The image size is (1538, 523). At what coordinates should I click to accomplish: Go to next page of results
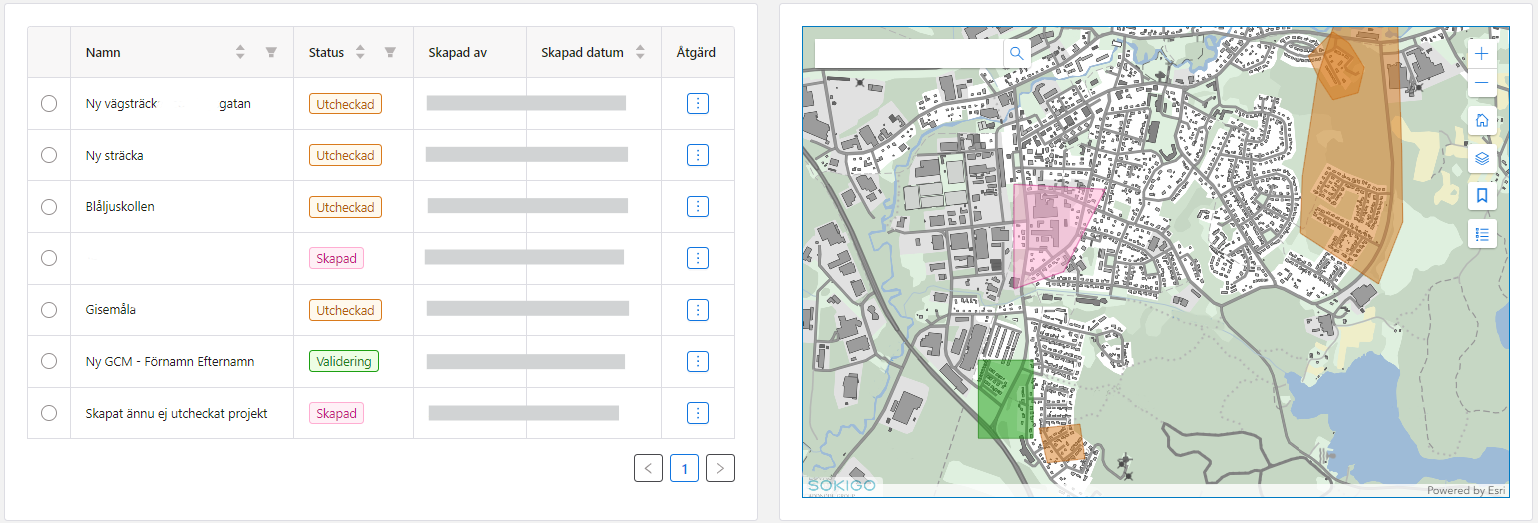click(720, 468)
